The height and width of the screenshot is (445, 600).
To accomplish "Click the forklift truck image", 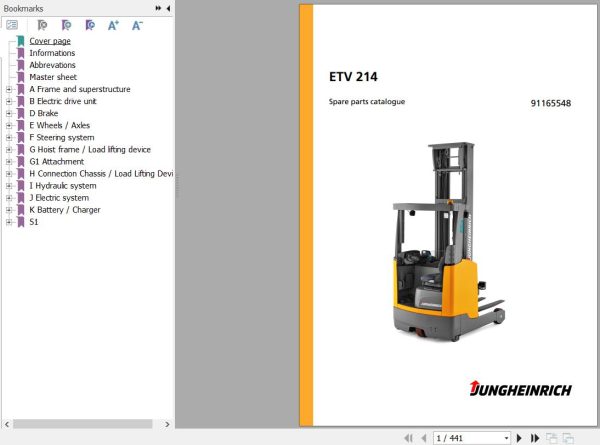I will (x=448, y=242).
